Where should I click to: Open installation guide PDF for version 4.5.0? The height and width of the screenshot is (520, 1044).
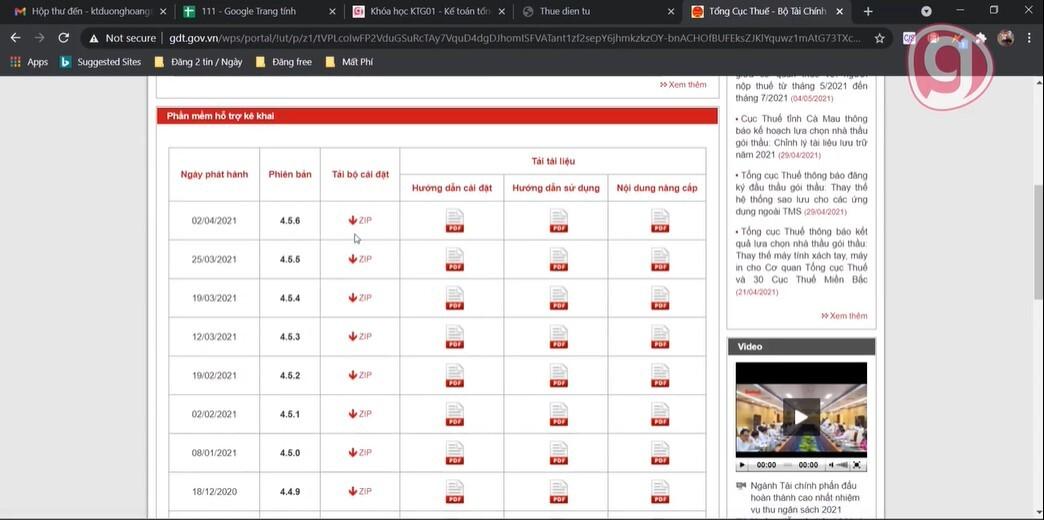coord(455,452)
